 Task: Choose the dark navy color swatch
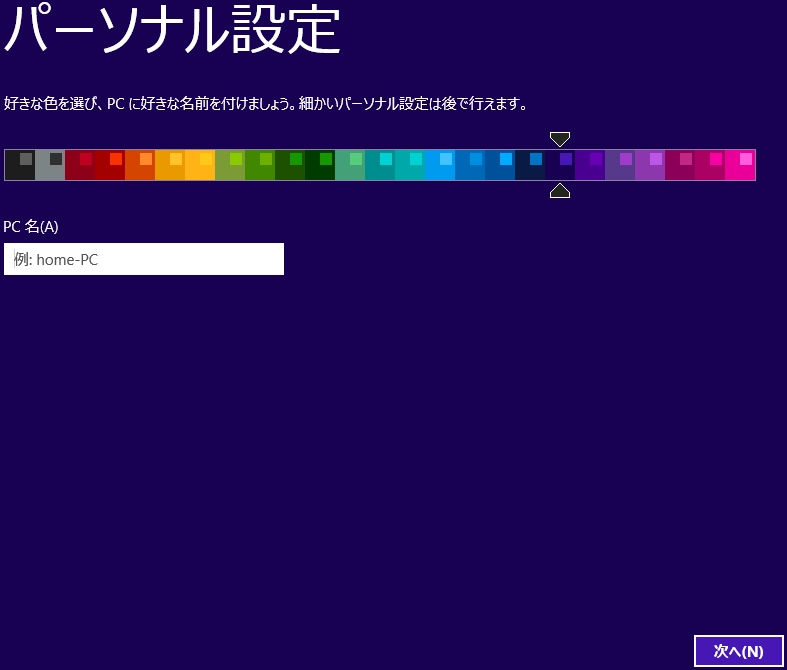(531, 165)
